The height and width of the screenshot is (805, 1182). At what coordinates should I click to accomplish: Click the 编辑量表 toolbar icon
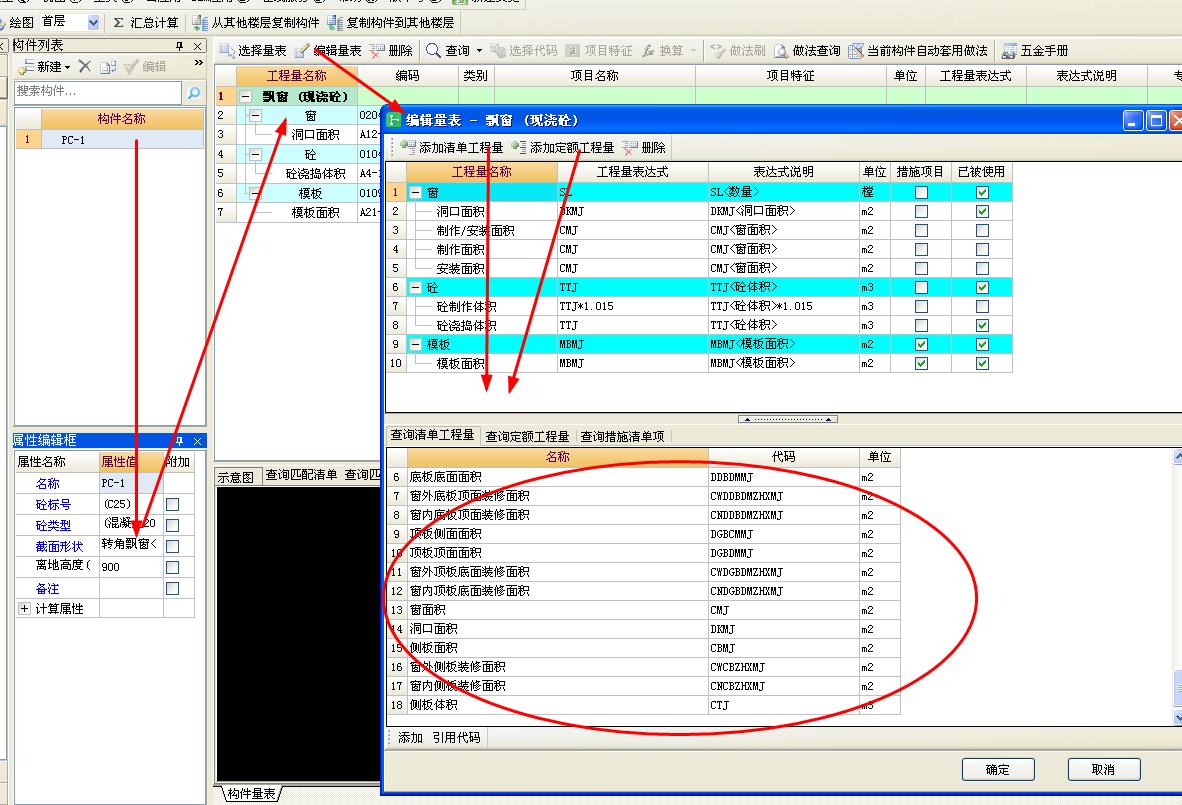pyautogui.click(x=302, y=51)
